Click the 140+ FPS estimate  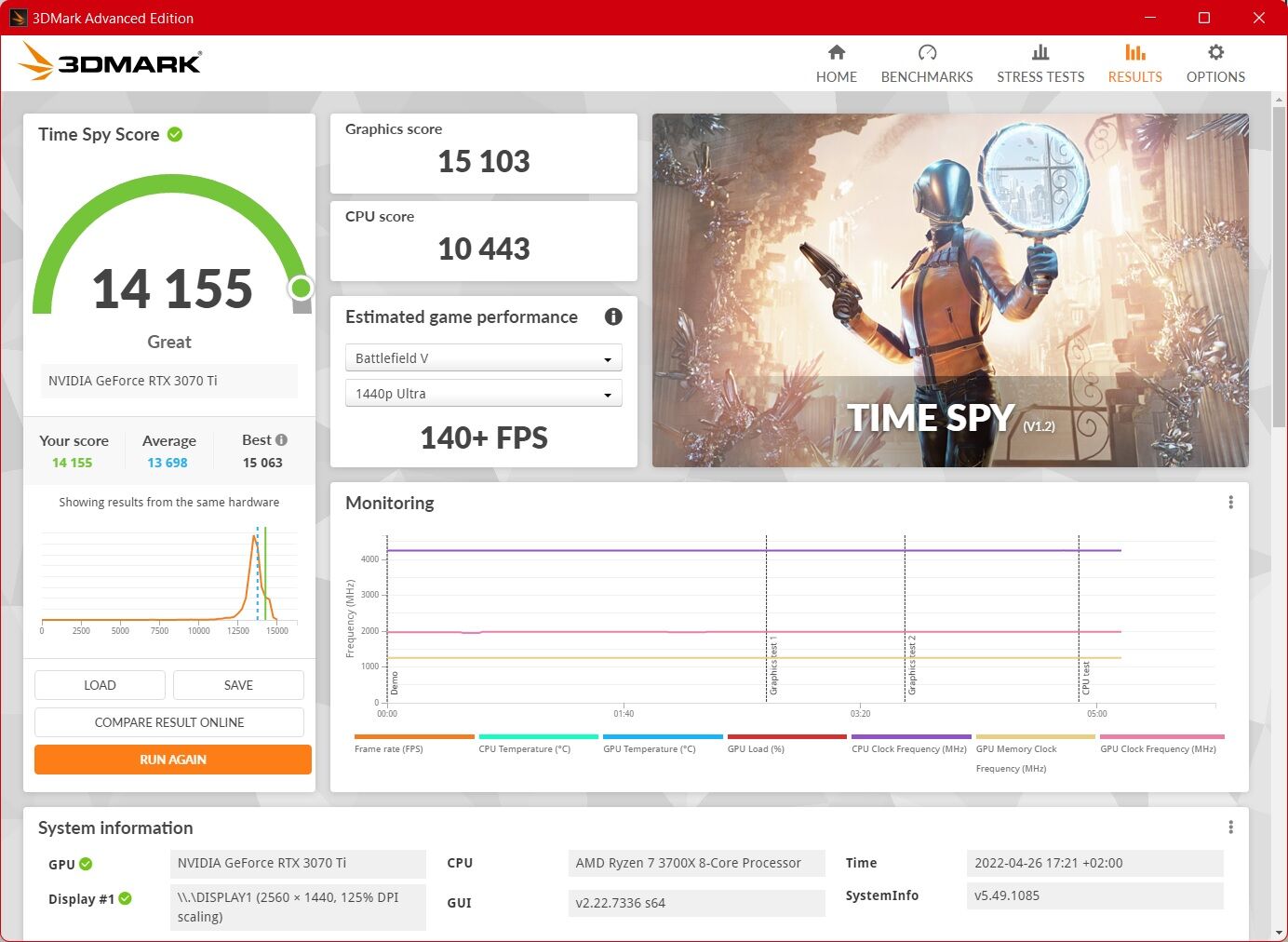484,437
